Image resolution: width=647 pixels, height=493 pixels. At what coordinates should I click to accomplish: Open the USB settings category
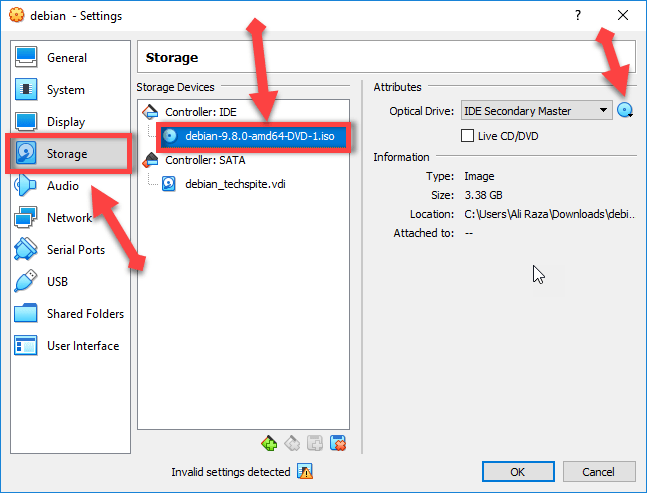coord(57,282)
